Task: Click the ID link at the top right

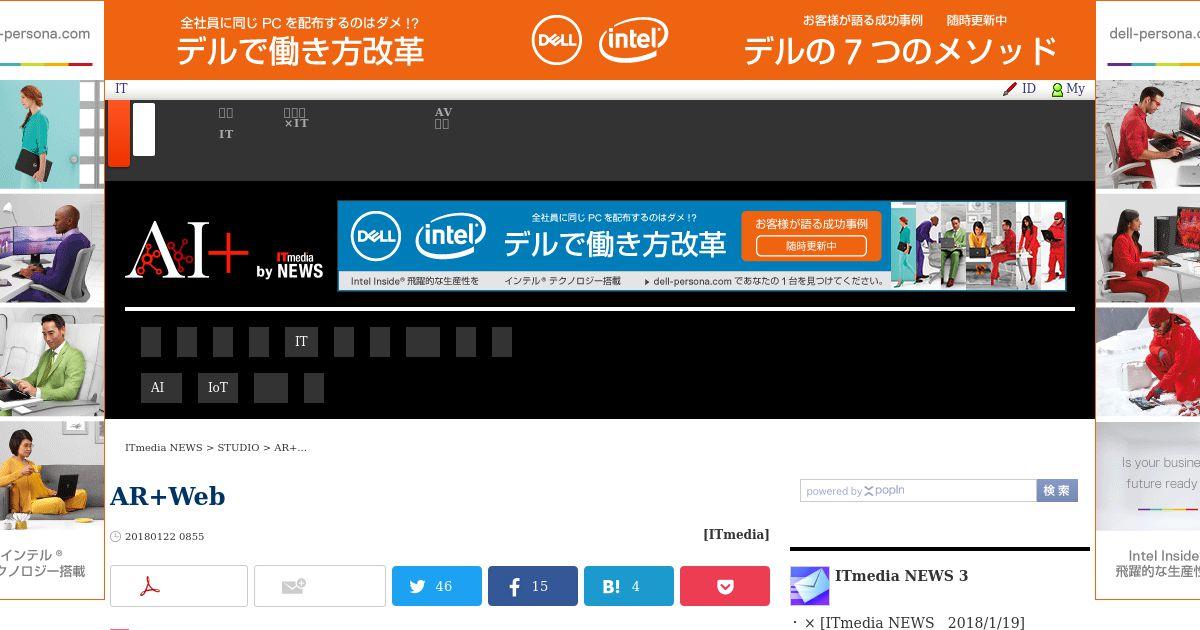Action: (x=1028, y=89)
